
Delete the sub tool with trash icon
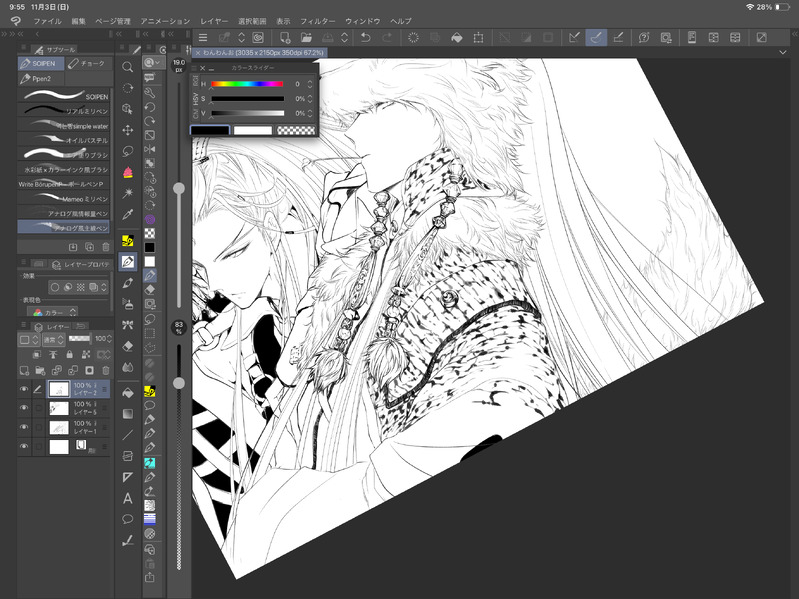point(104,247)
